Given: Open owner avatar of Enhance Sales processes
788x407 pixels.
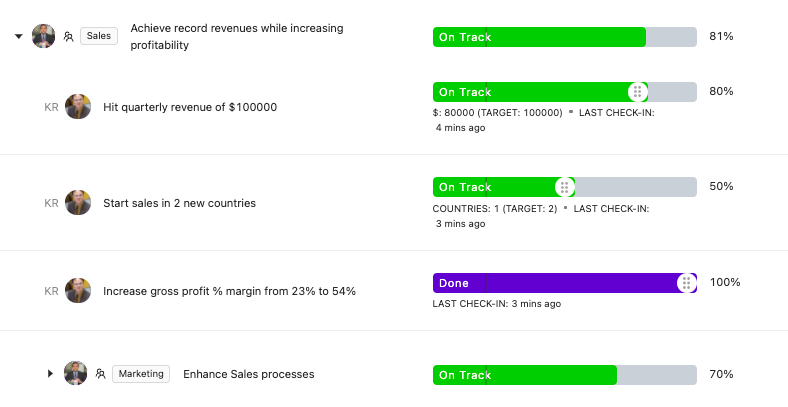Looking at the screenshot, I should [x=75, y=373].
